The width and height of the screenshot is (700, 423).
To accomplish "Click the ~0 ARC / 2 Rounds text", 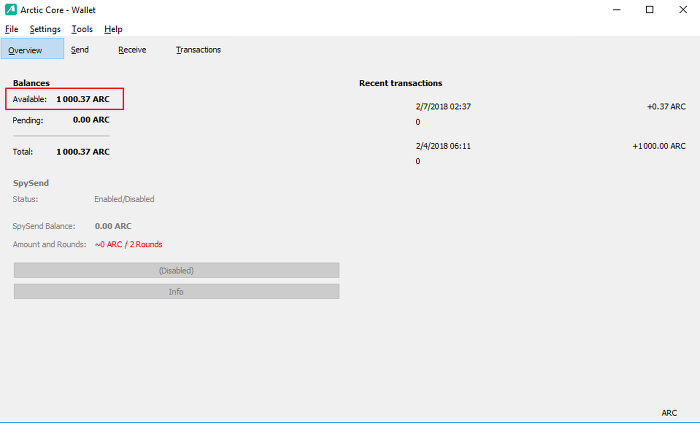I will click(129, 245).
